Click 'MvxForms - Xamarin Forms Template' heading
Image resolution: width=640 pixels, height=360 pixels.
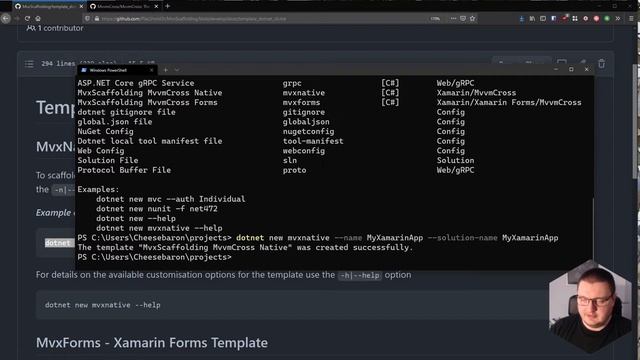152,343
